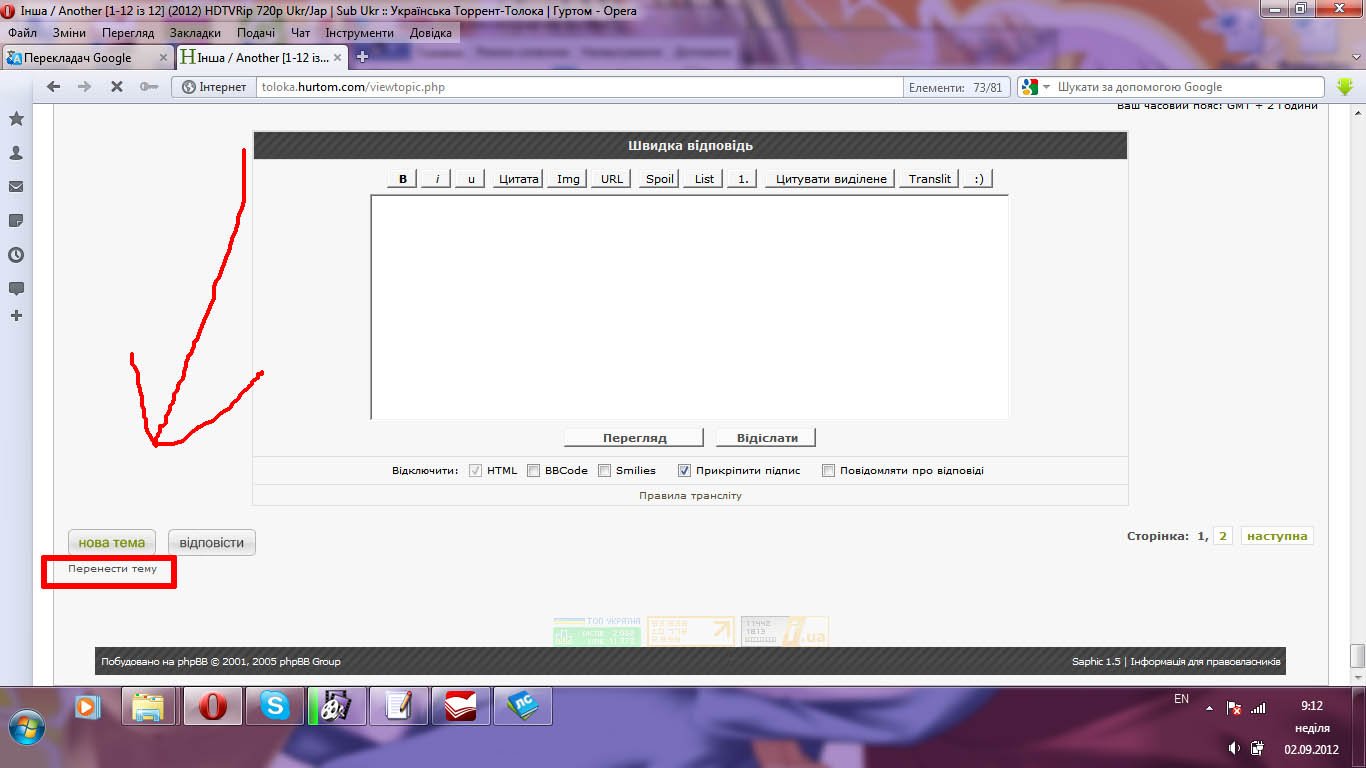
Task: Open Skype from the taskbar
Action: pos(274,707)
